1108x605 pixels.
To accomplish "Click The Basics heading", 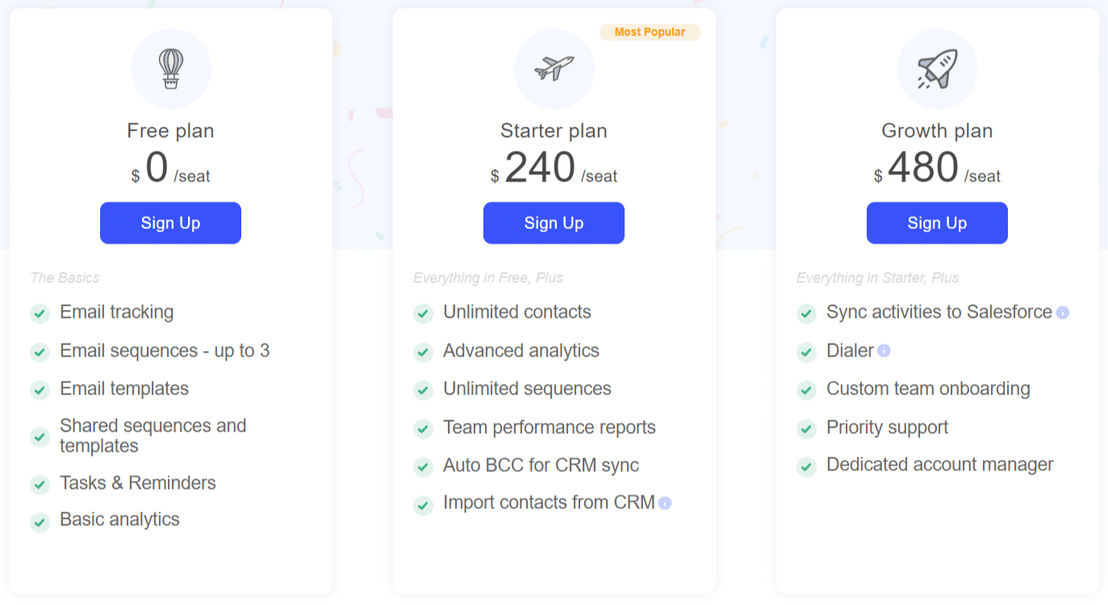I will (x=64, y=278).
